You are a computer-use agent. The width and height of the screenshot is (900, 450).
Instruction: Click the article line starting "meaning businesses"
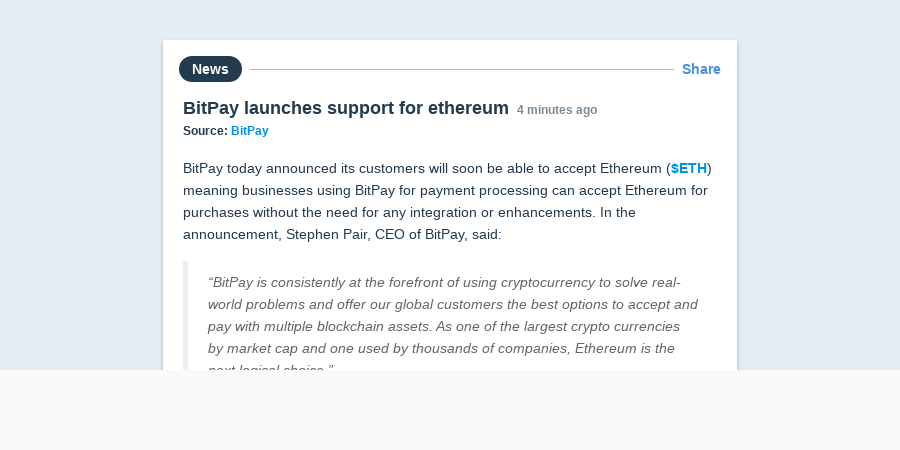(x=445, y=190)
